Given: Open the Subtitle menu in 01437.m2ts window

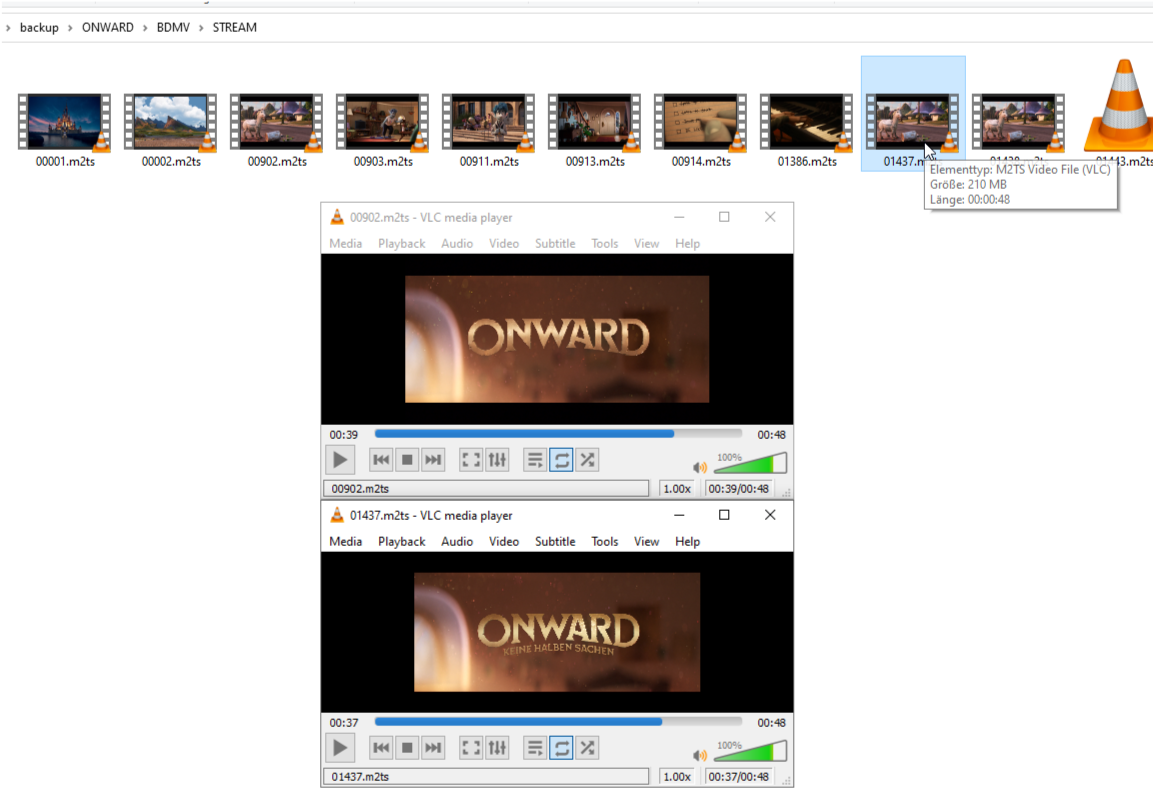Looking at the screenshot, I should pos(555,541).
